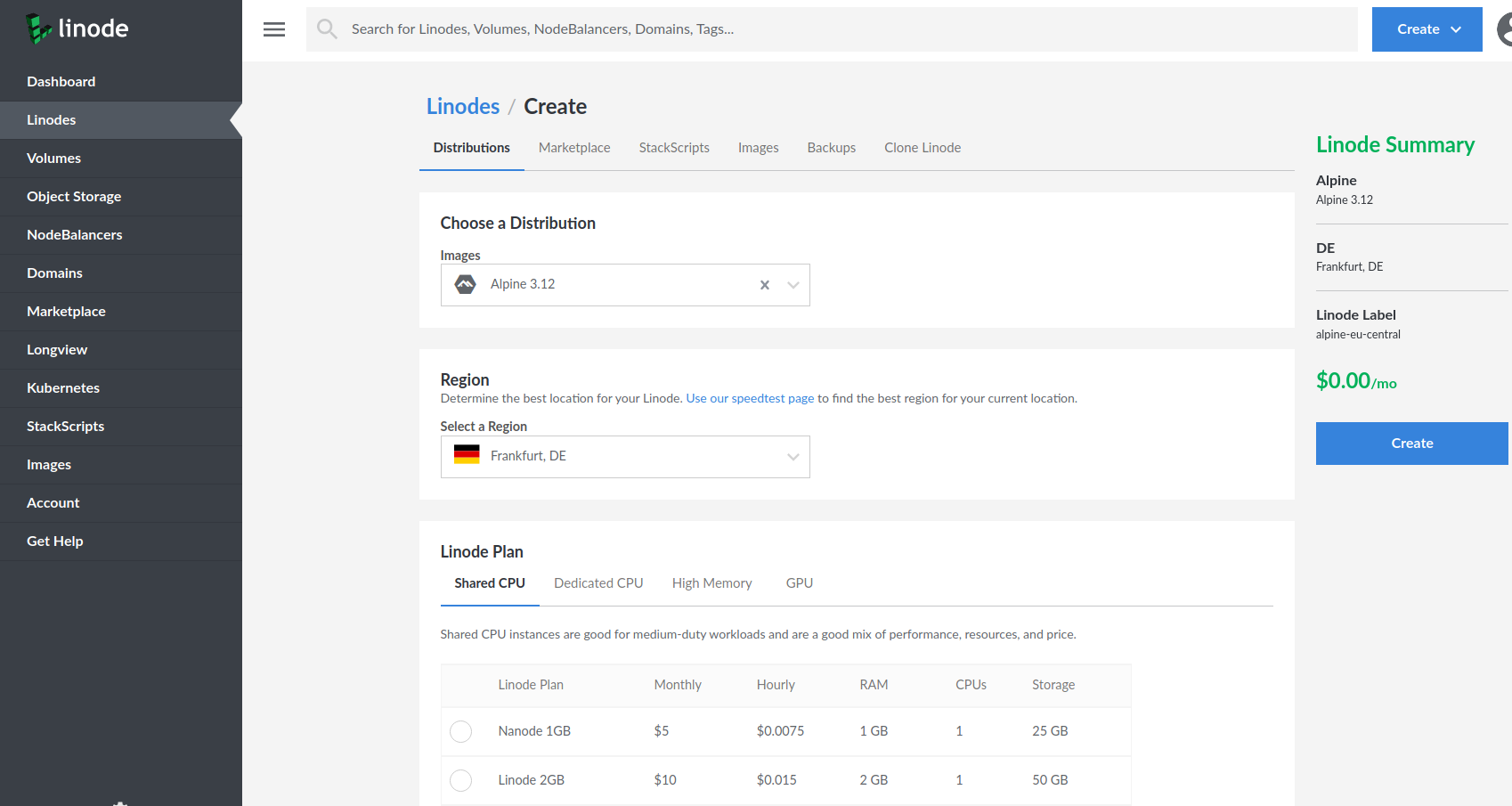Open StackScripts in the sidebar

tap(121, 427)
